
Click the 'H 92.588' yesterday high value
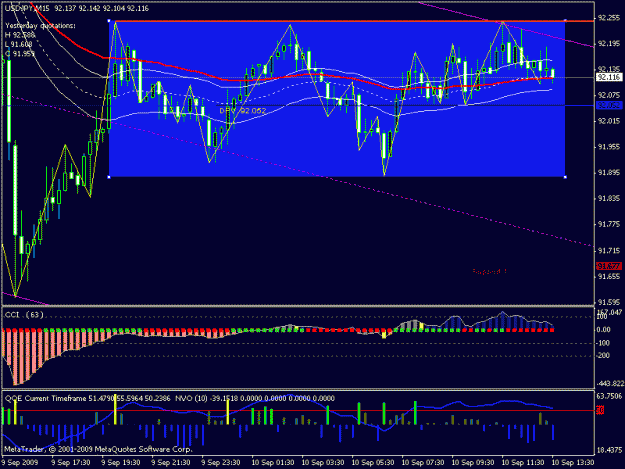click(20, 35)
